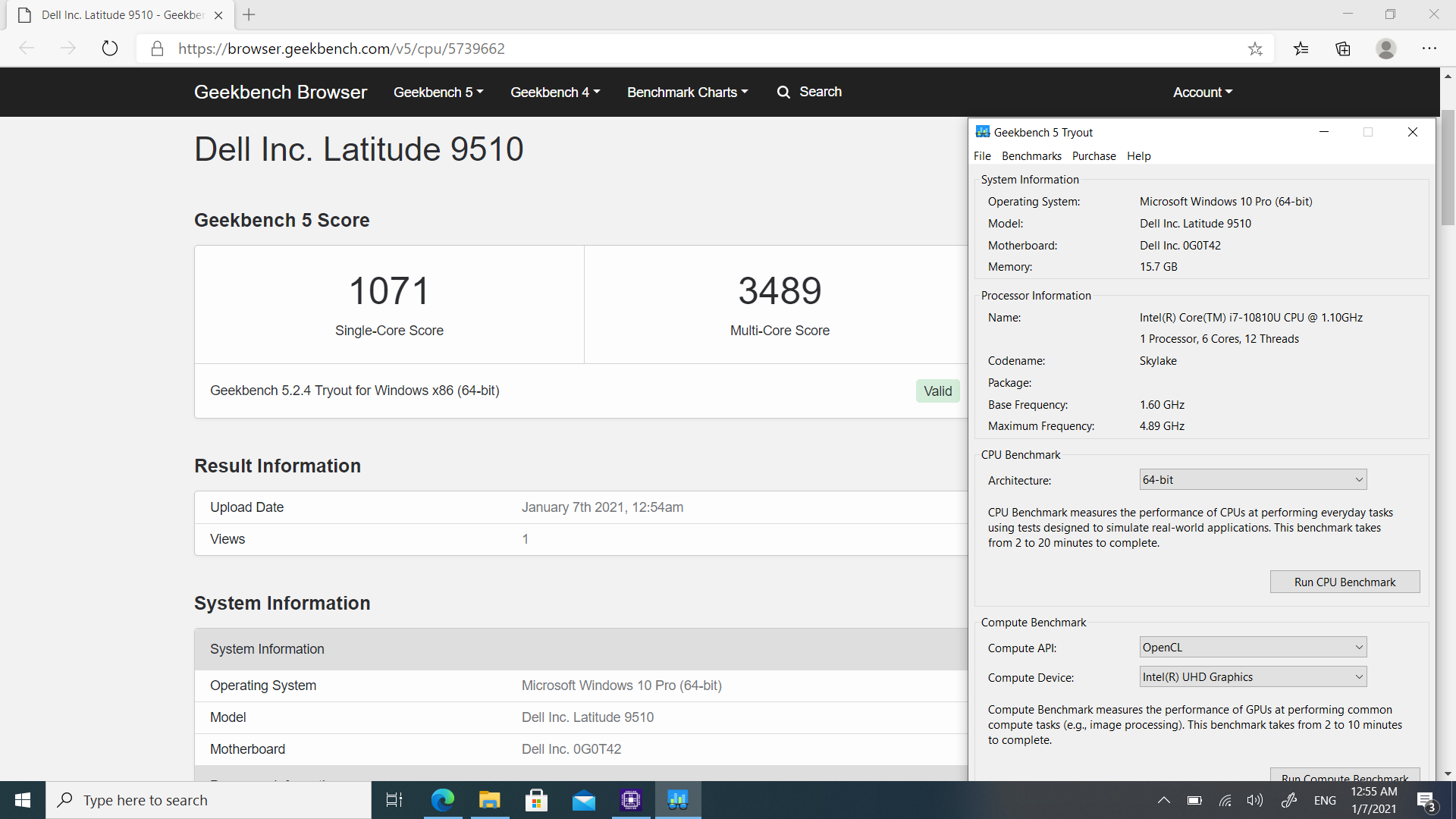
Task: Click the Geekbench 5 Tryout window icon
Action: pos(983,132)
